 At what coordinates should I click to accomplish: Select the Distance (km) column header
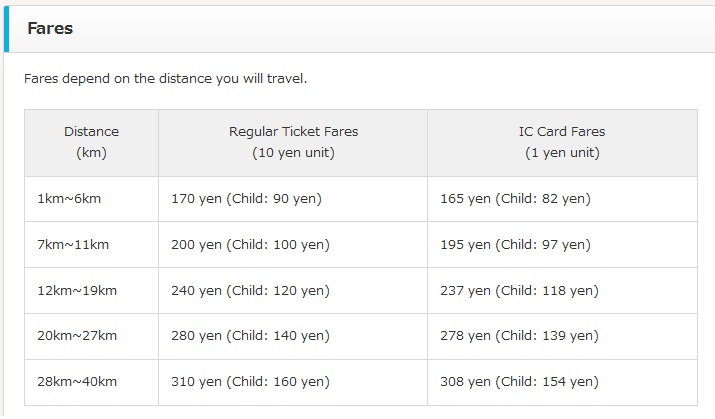(91, 142)
